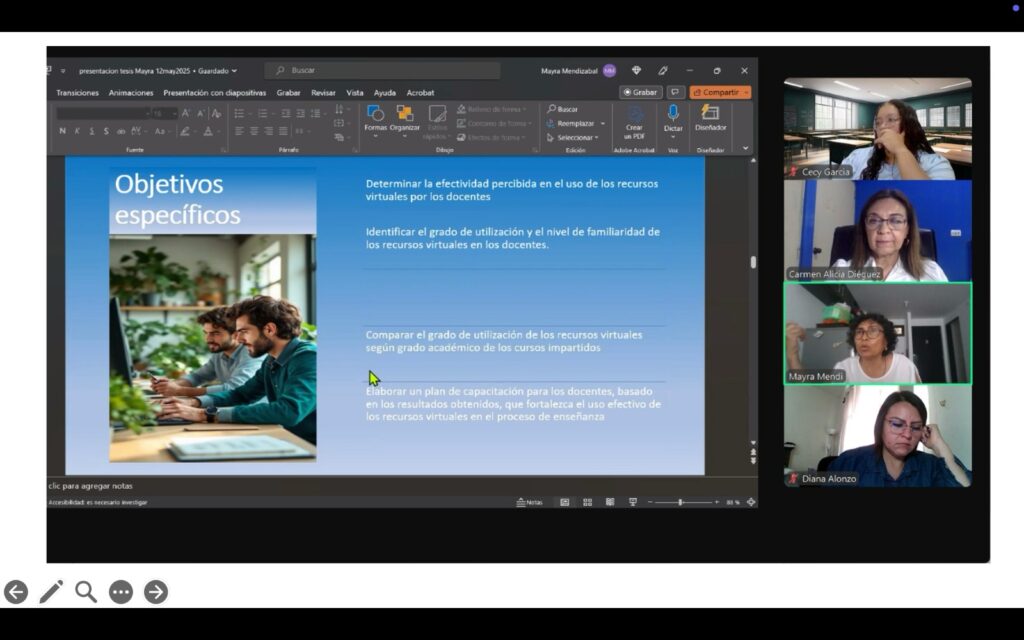Viewport: 1024px width, 640px height.
Task: Toggle the Notas pane in status bar
Action: point(529,502)
